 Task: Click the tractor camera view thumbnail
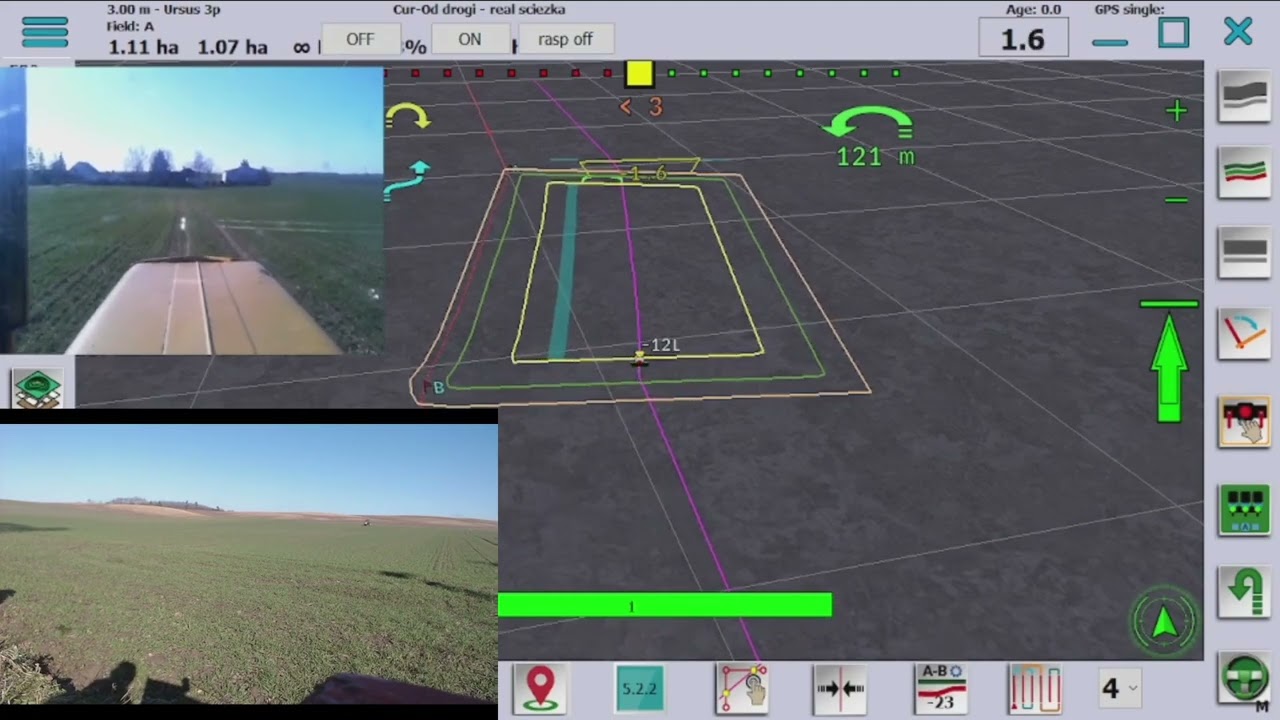[204, 211]
